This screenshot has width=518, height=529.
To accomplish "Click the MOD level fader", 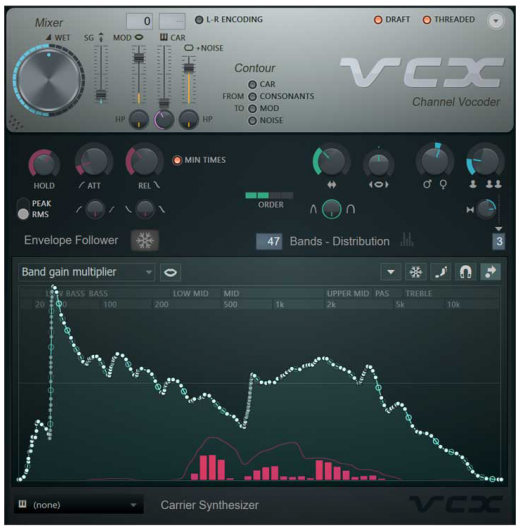I will click(x=139, y=57).
